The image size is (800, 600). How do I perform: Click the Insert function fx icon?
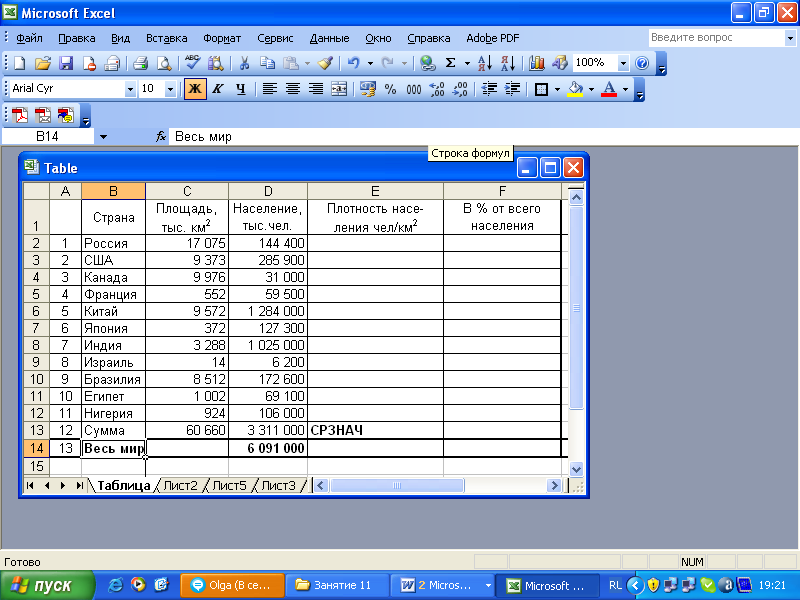161,136
